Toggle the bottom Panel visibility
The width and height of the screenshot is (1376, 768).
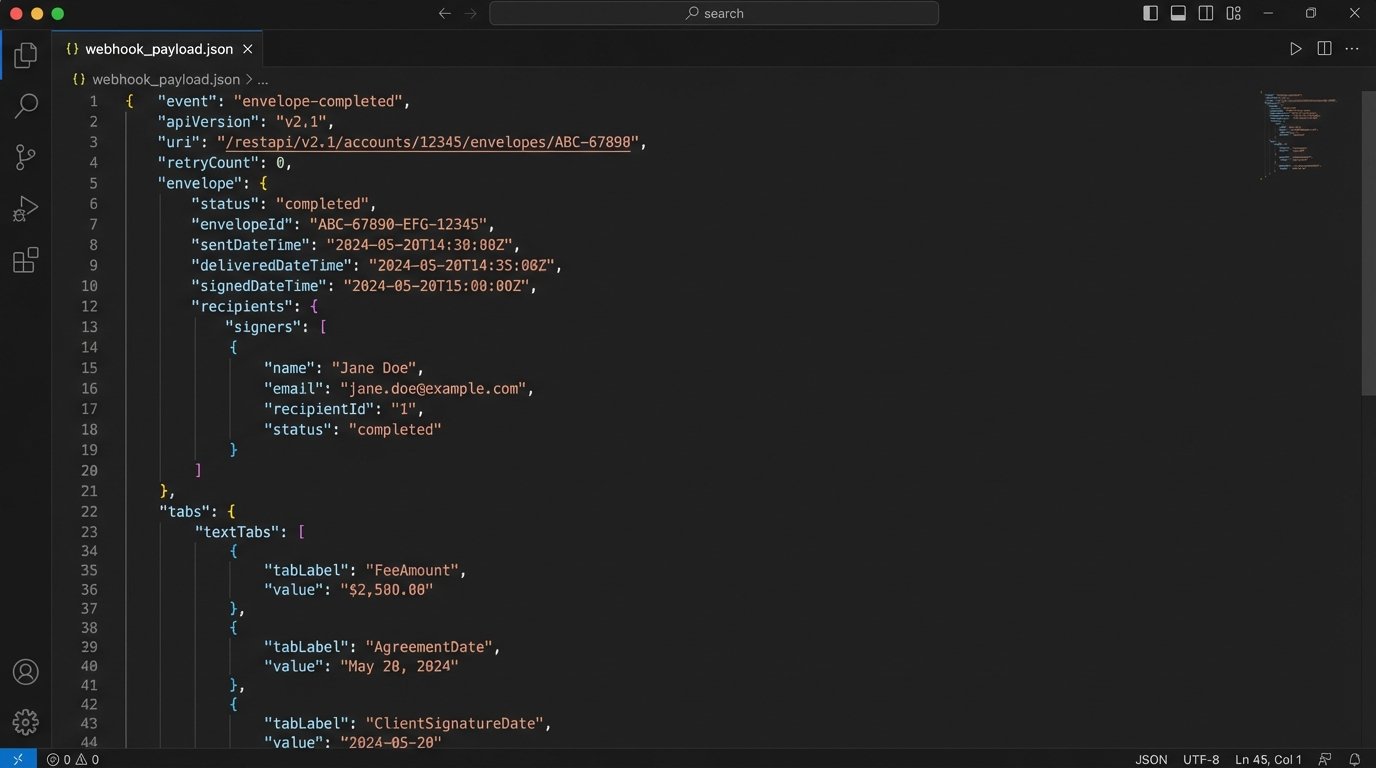pyautogui.click(x=1177, y=13)
